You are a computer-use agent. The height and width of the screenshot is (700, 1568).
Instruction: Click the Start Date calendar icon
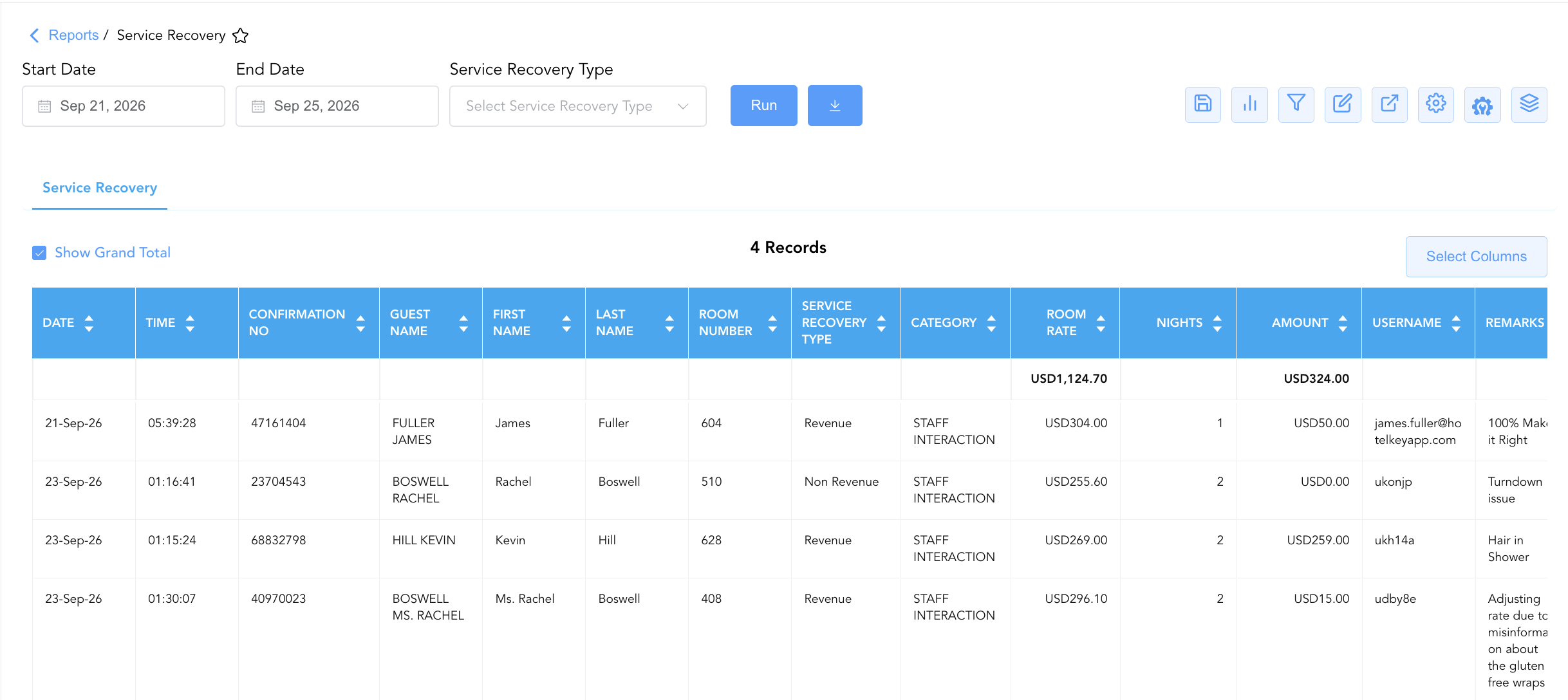44,106
